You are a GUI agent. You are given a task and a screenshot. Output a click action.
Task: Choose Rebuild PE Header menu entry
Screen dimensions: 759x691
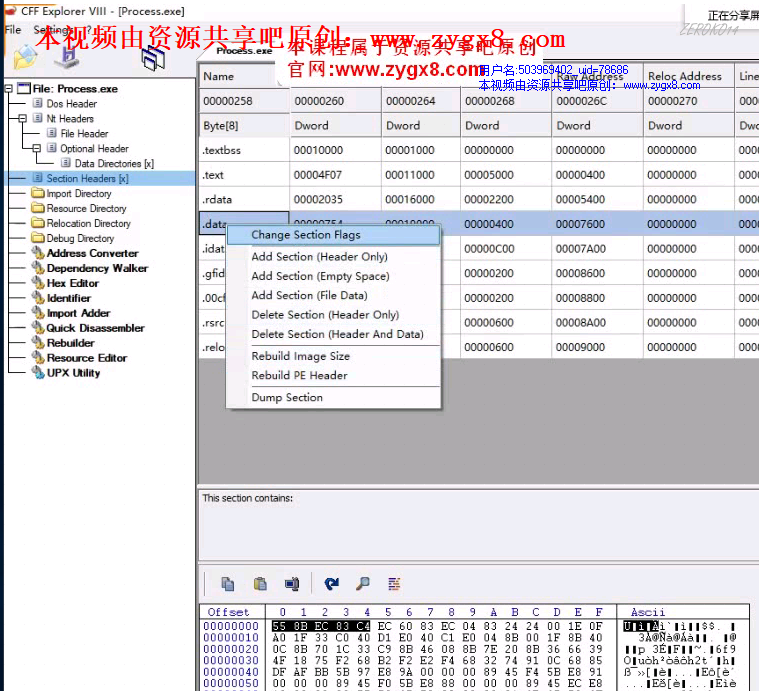point(334,376)
